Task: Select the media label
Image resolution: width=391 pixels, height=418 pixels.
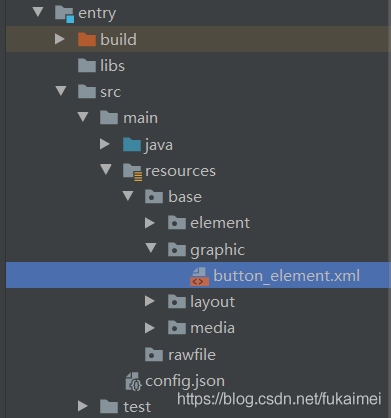Action: pyautogui.click(x=212, y=328)
